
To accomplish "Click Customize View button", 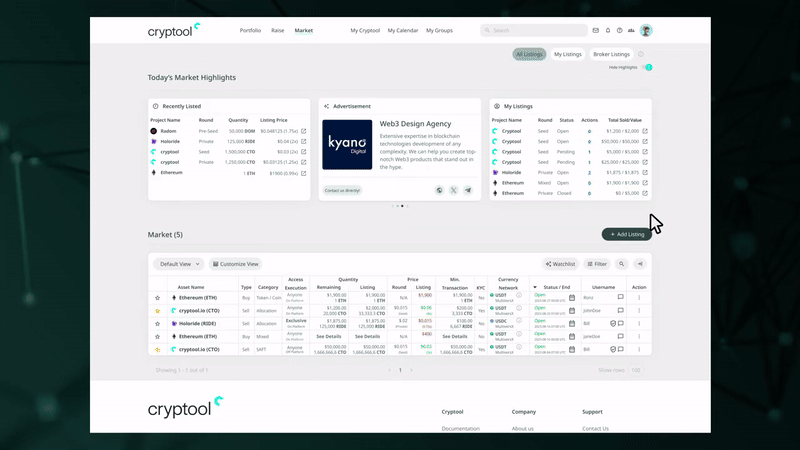I will [236, 264].
